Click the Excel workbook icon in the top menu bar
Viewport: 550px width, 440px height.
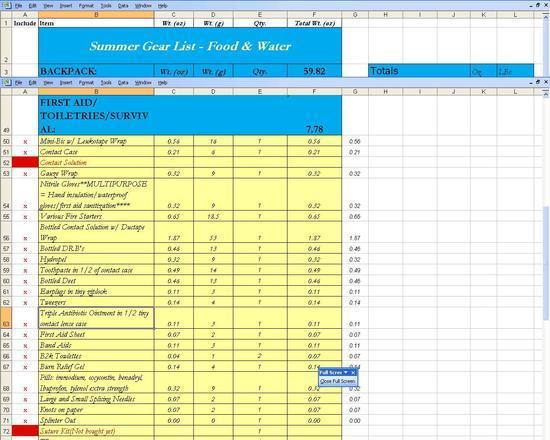6,5
